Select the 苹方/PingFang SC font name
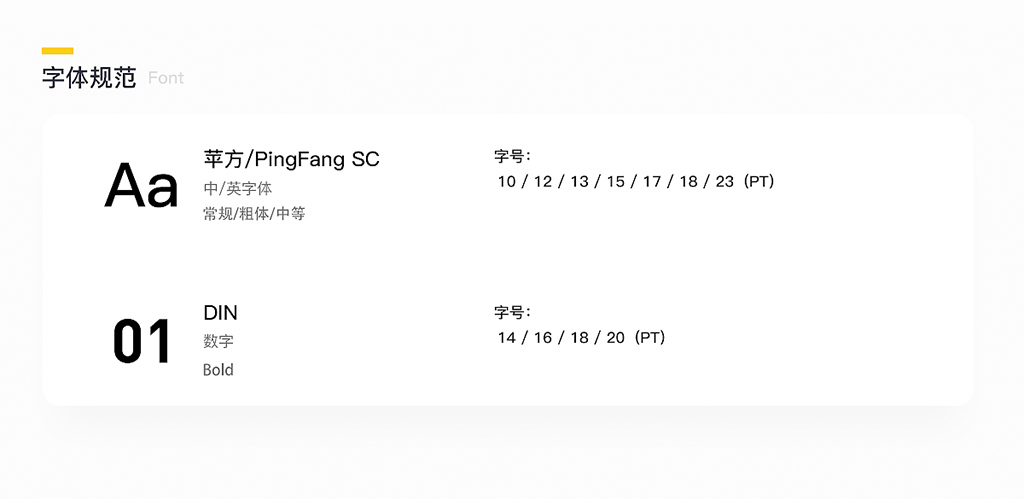The height and width of the screenshot is (499, 1024). pyautogui.click(x=291, y=159)
